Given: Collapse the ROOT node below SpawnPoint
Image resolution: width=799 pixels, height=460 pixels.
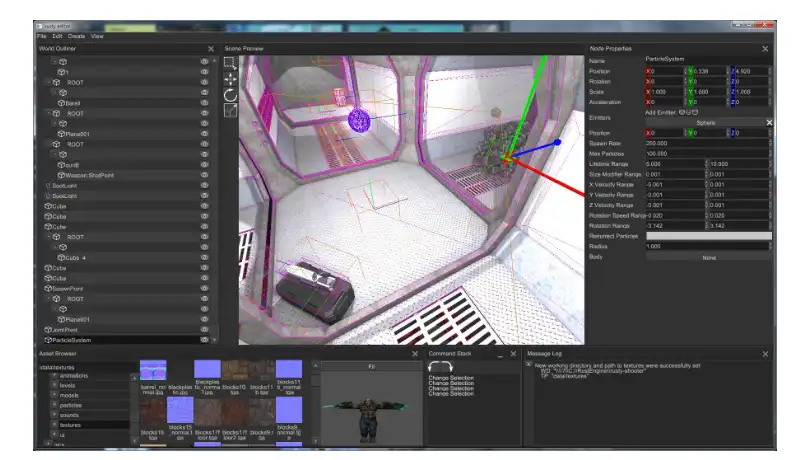Looking at the screenshot, I should click(48, 299).
